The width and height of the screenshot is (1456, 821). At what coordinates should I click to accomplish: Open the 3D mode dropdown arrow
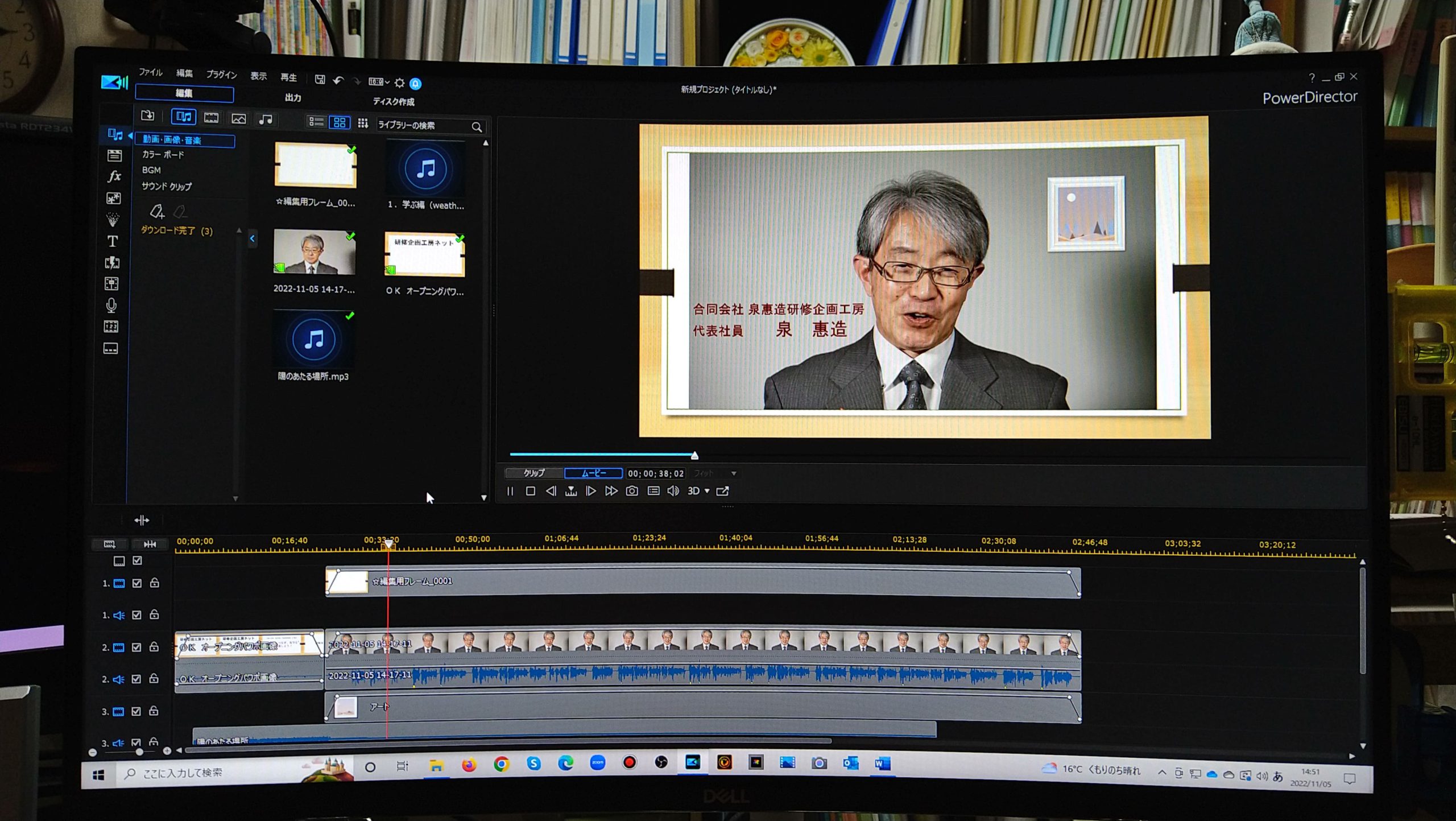click(707, 491)
